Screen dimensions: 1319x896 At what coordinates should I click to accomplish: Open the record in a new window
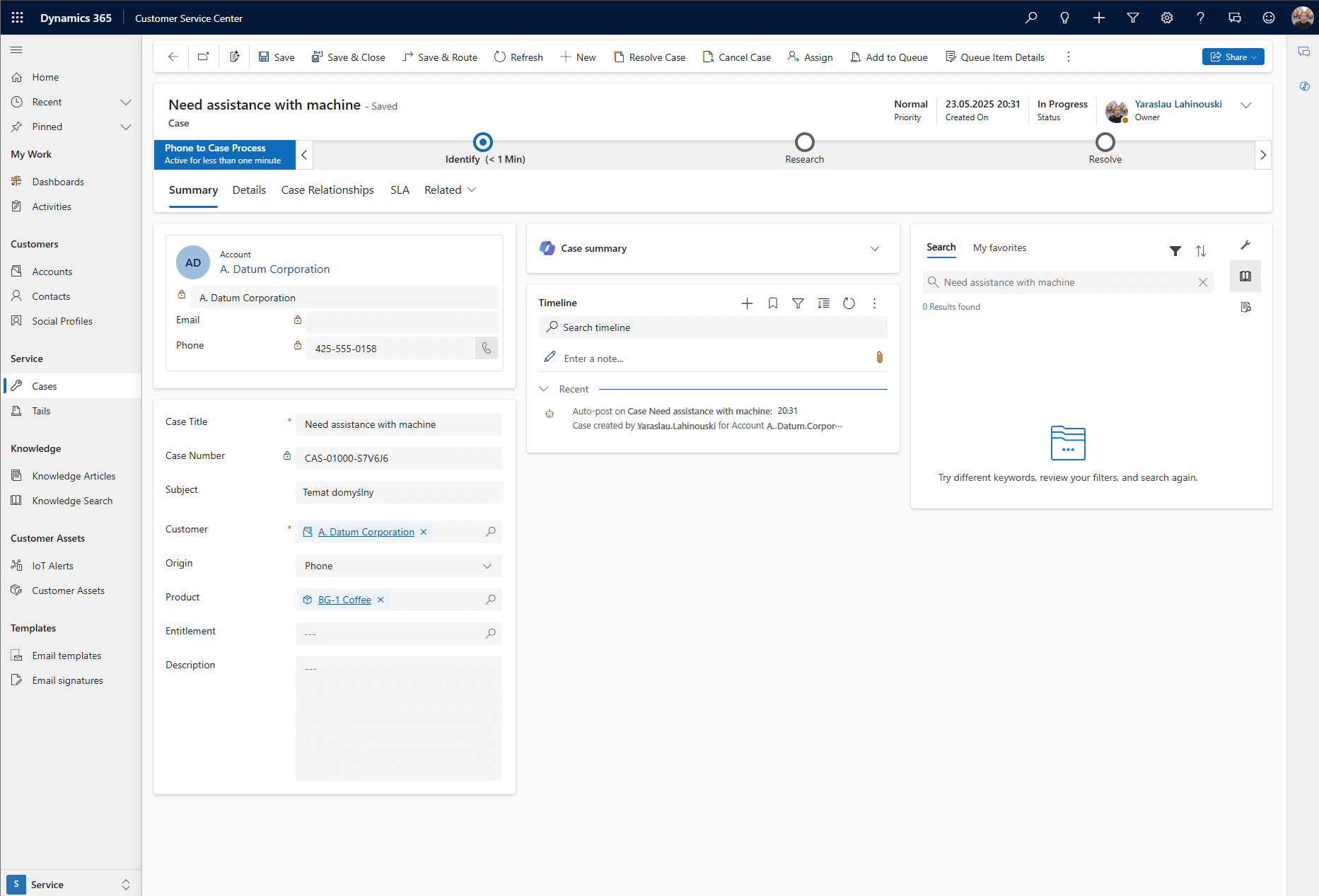pyautogui.click(x=204, y=57)
